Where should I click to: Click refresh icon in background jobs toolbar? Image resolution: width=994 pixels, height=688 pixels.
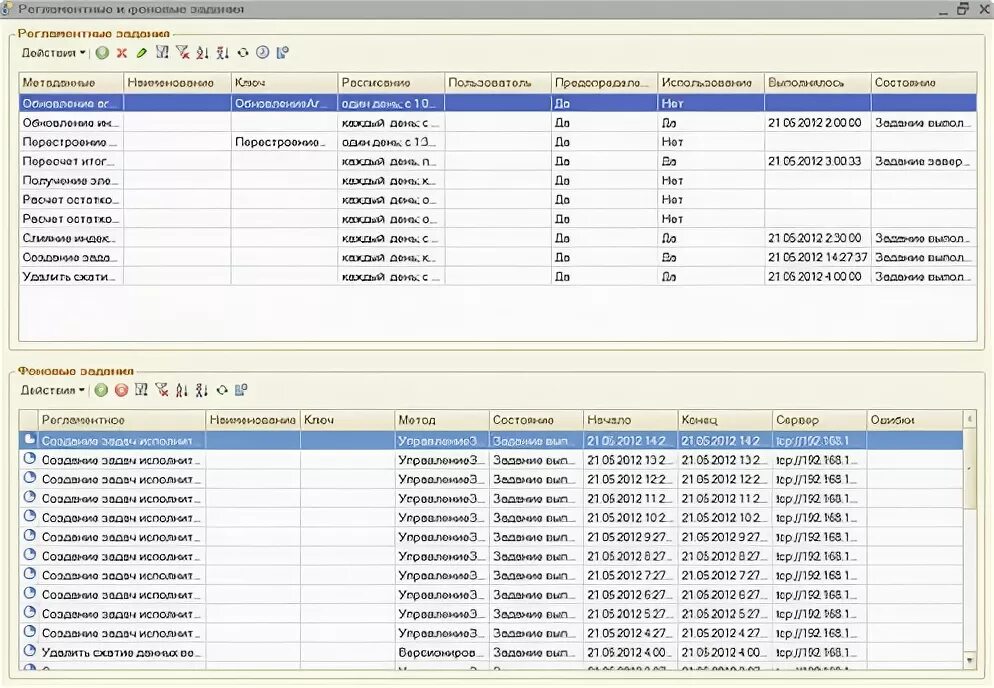pyautogui.click(x=221, y=390)
